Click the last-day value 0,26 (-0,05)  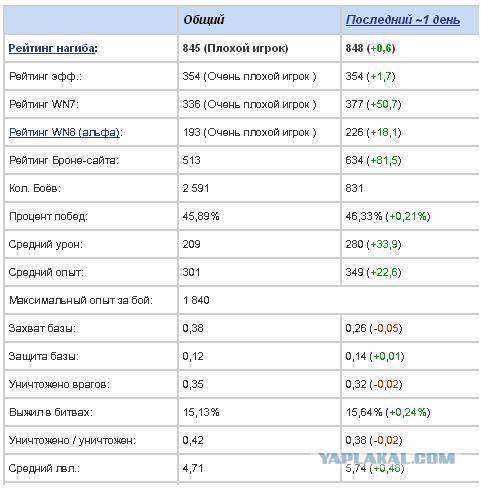pos(374,328)
